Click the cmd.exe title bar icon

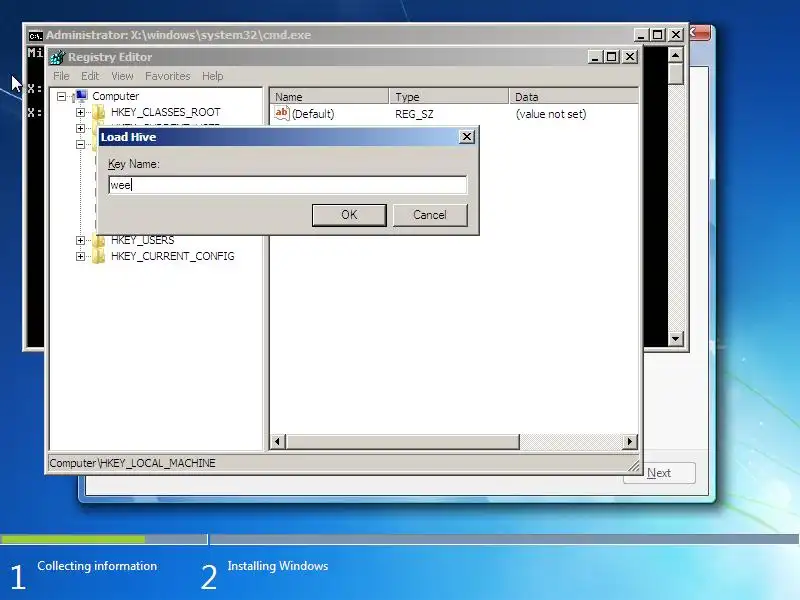[35, 36]
